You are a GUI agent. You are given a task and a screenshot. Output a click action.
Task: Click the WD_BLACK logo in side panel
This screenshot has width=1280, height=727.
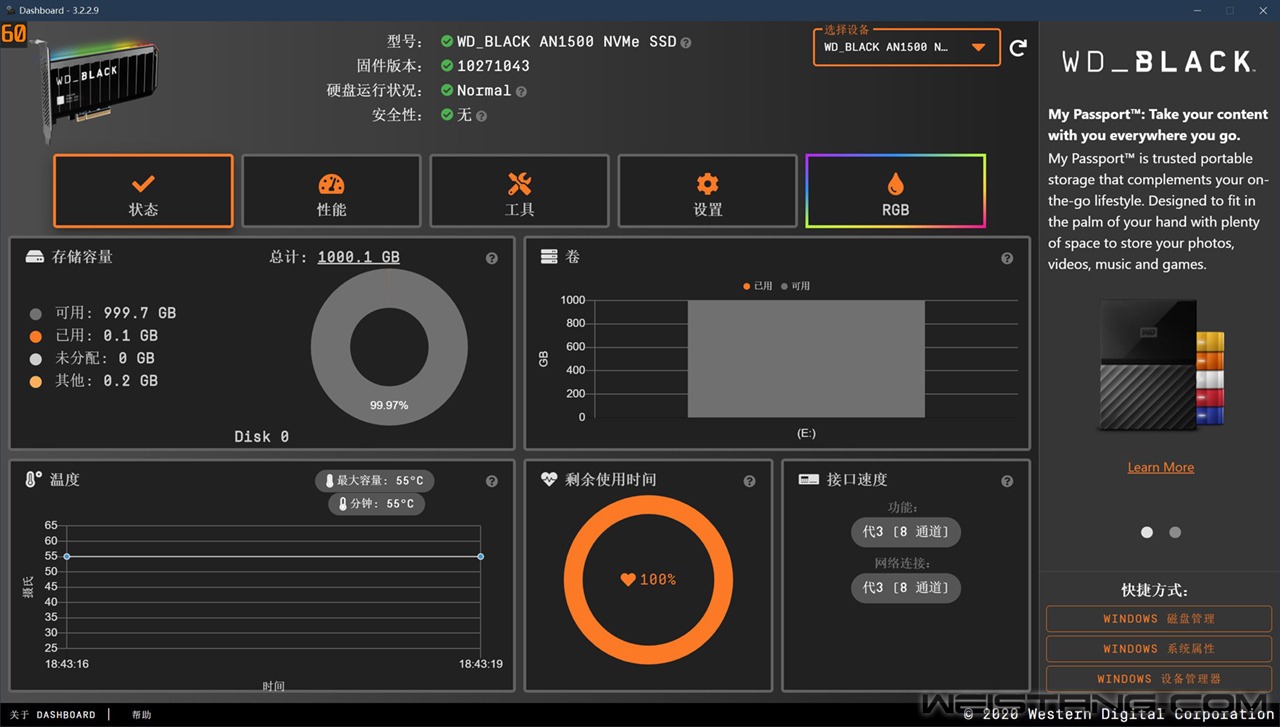pyautogui.click(x=1158, y=62)
